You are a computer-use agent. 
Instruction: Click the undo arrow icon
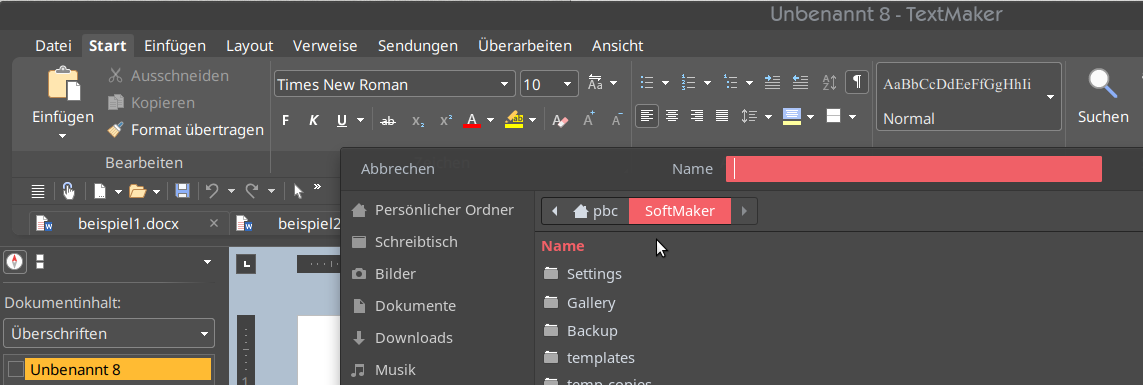pos(212,191)
